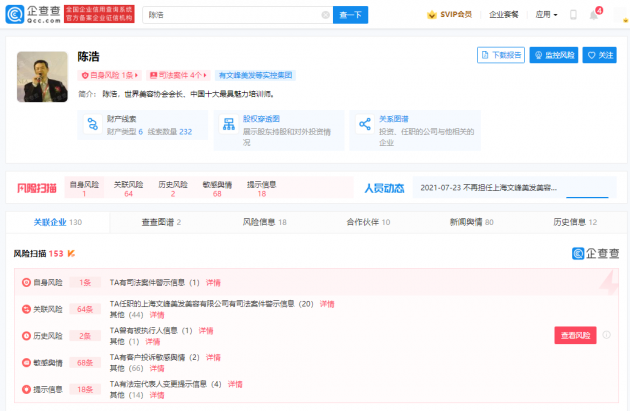Open 详情 for 其他 (14)
The width and height of the screenshot is (630, 411).
coord(157,395)
